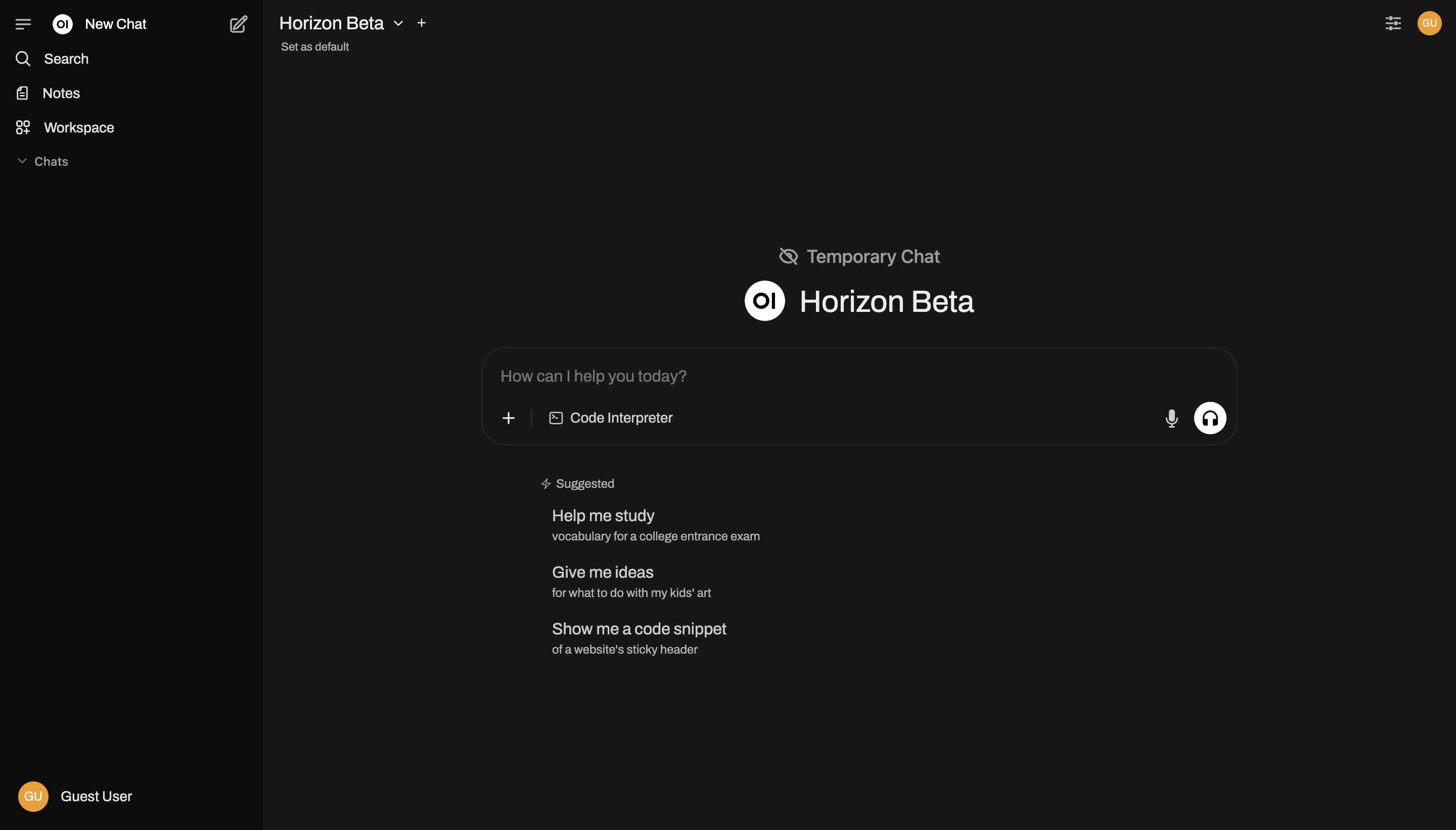Click the Notes document icon
Image resolution: width=1456 pixels, height=830 pixels.
tap(22, 93)
